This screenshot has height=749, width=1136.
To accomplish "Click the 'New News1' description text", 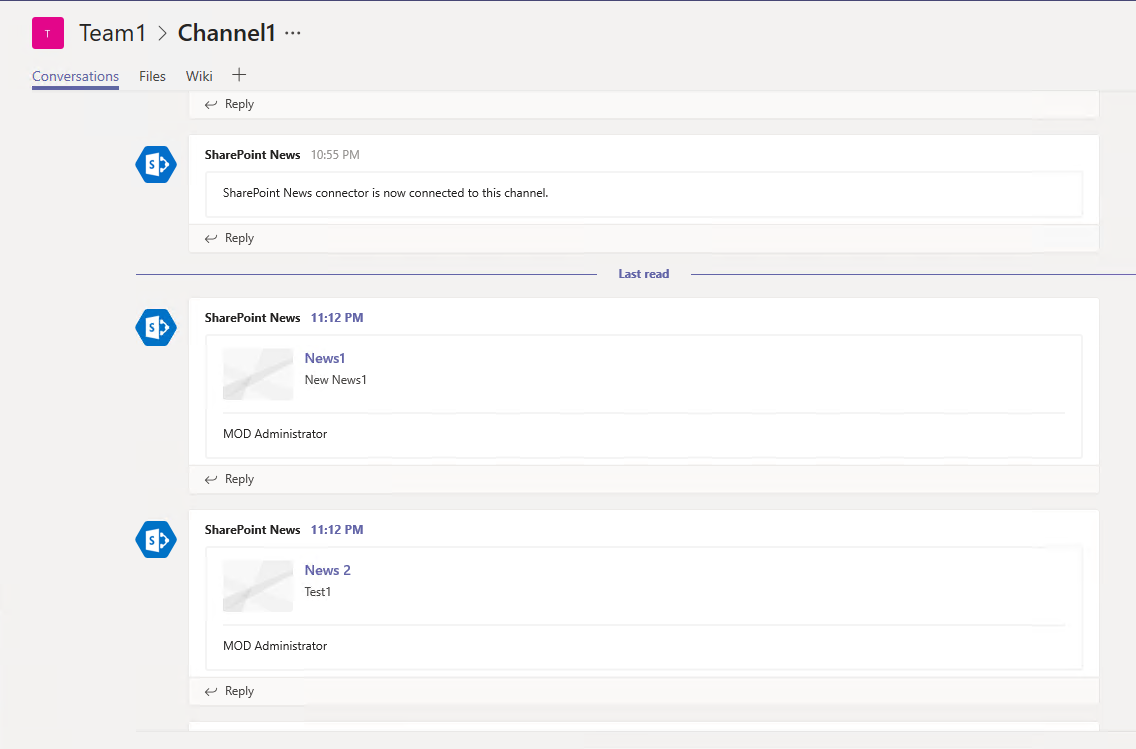I will (x=335, y=380).
